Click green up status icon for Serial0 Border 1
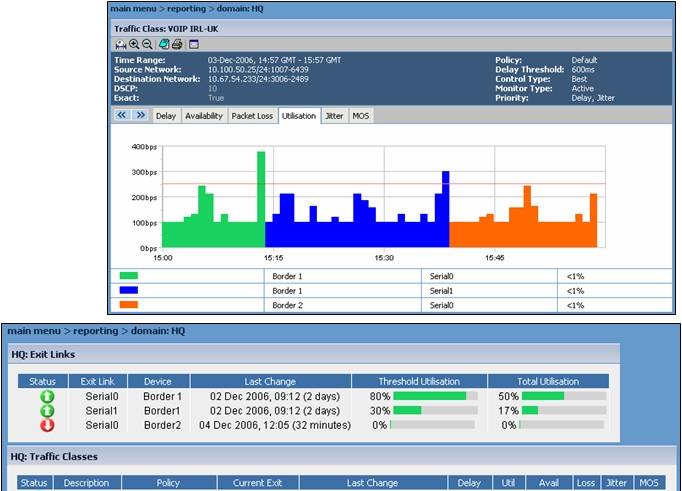Screen dimensions: 682x491 (x=47, y=396)
